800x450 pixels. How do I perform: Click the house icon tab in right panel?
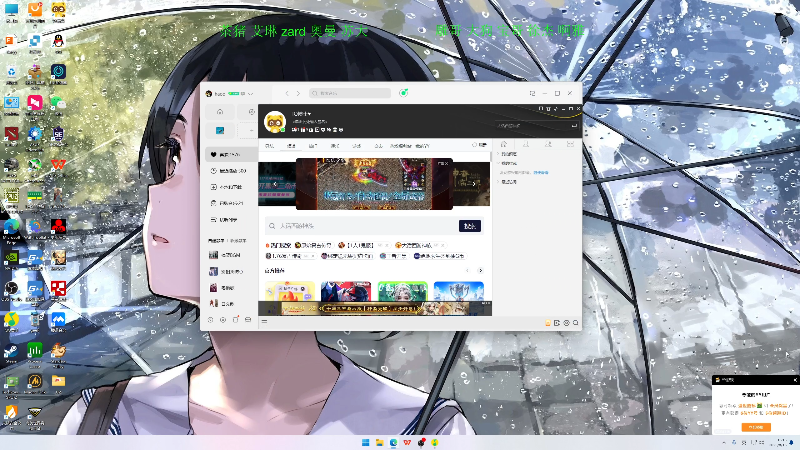click(504, 144)
